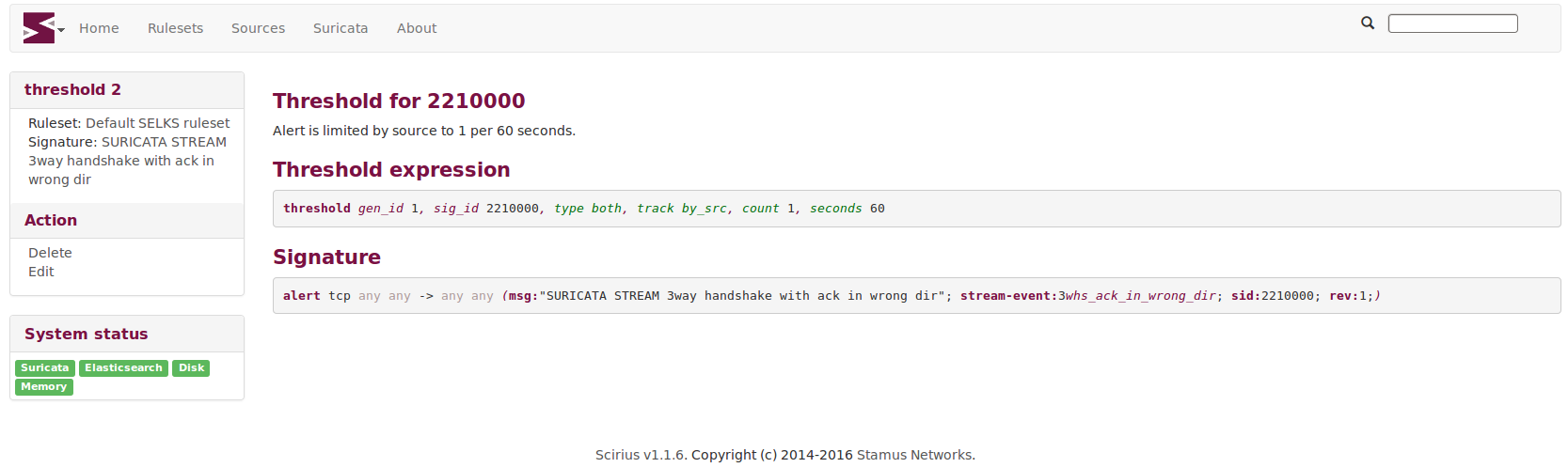
Task: Click the threshold expression code box
Action: pyautogui.click(x=916, y=209)
